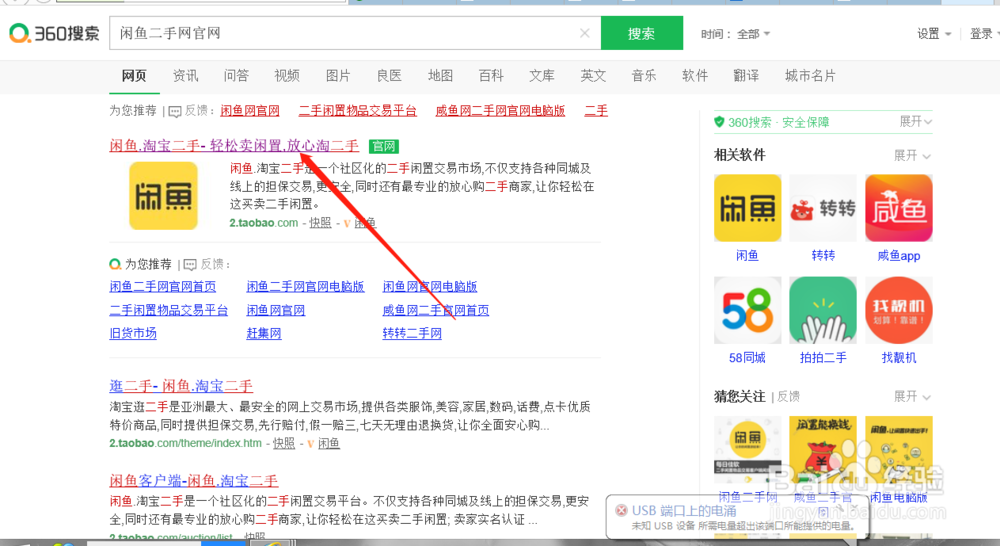Click the 官网 green badge
The height and width of the screenshot is (546, 1000).
(x=384, y=146)
